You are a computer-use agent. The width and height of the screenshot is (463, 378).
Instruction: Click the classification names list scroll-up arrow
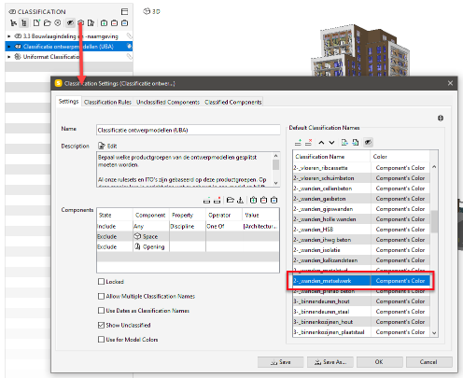[x=434, y=166]
